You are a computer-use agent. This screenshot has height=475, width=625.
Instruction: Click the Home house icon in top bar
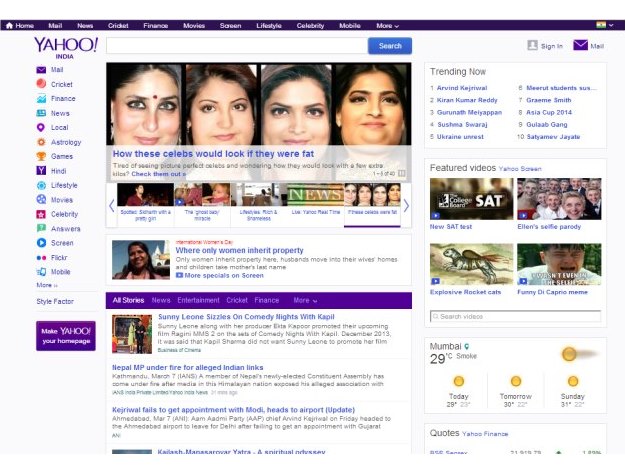(x=10, y=26)
